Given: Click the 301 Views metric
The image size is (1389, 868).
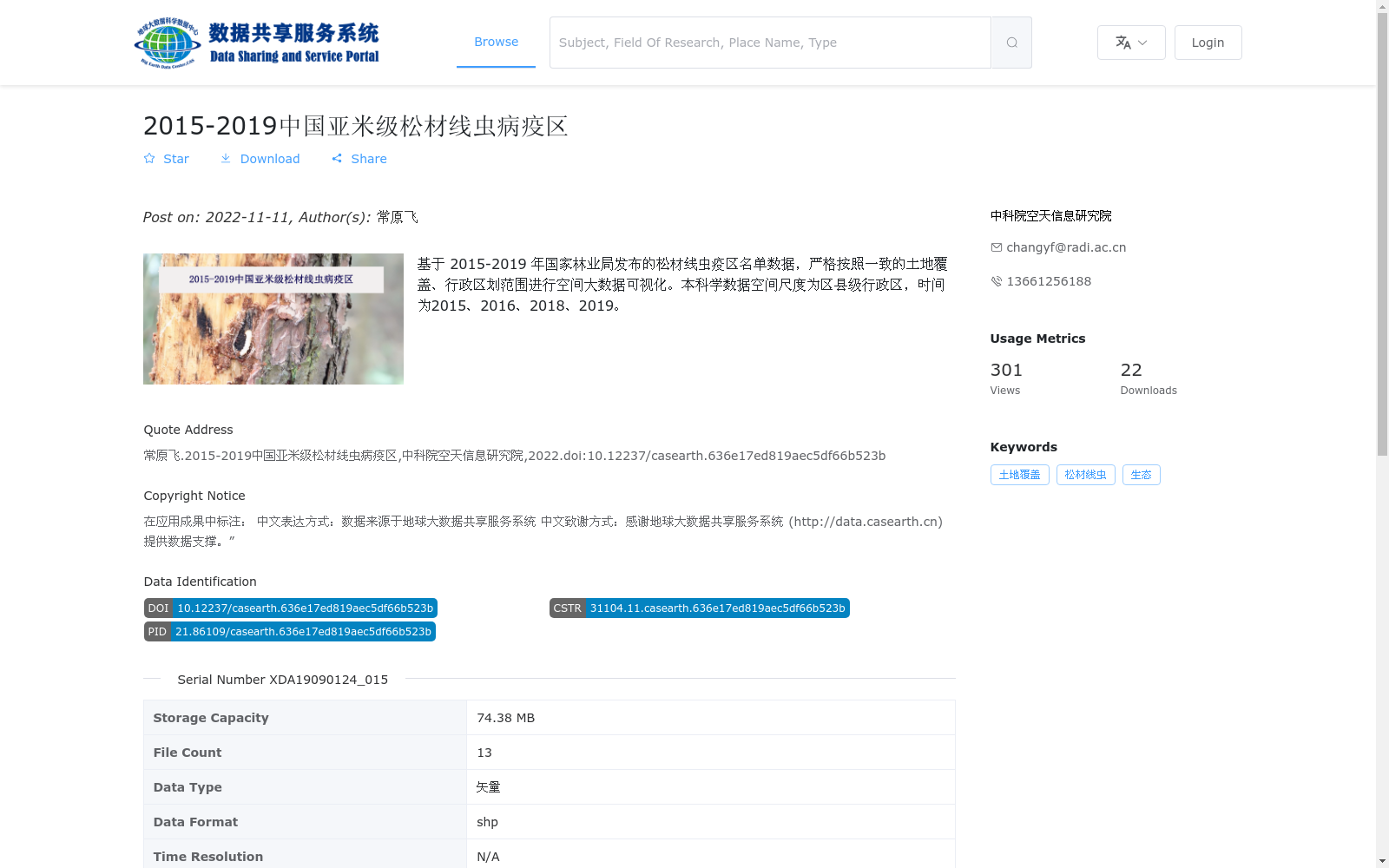Looking at the screenshot, I should pos(1007,378).
